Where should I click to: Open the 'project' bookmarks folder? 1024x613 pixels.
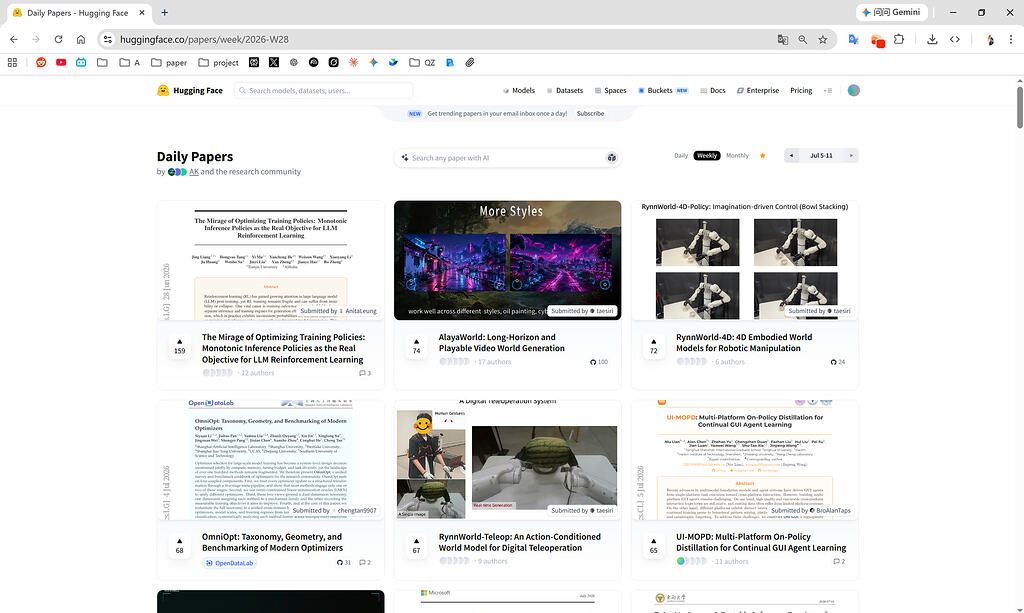(219, 63)
